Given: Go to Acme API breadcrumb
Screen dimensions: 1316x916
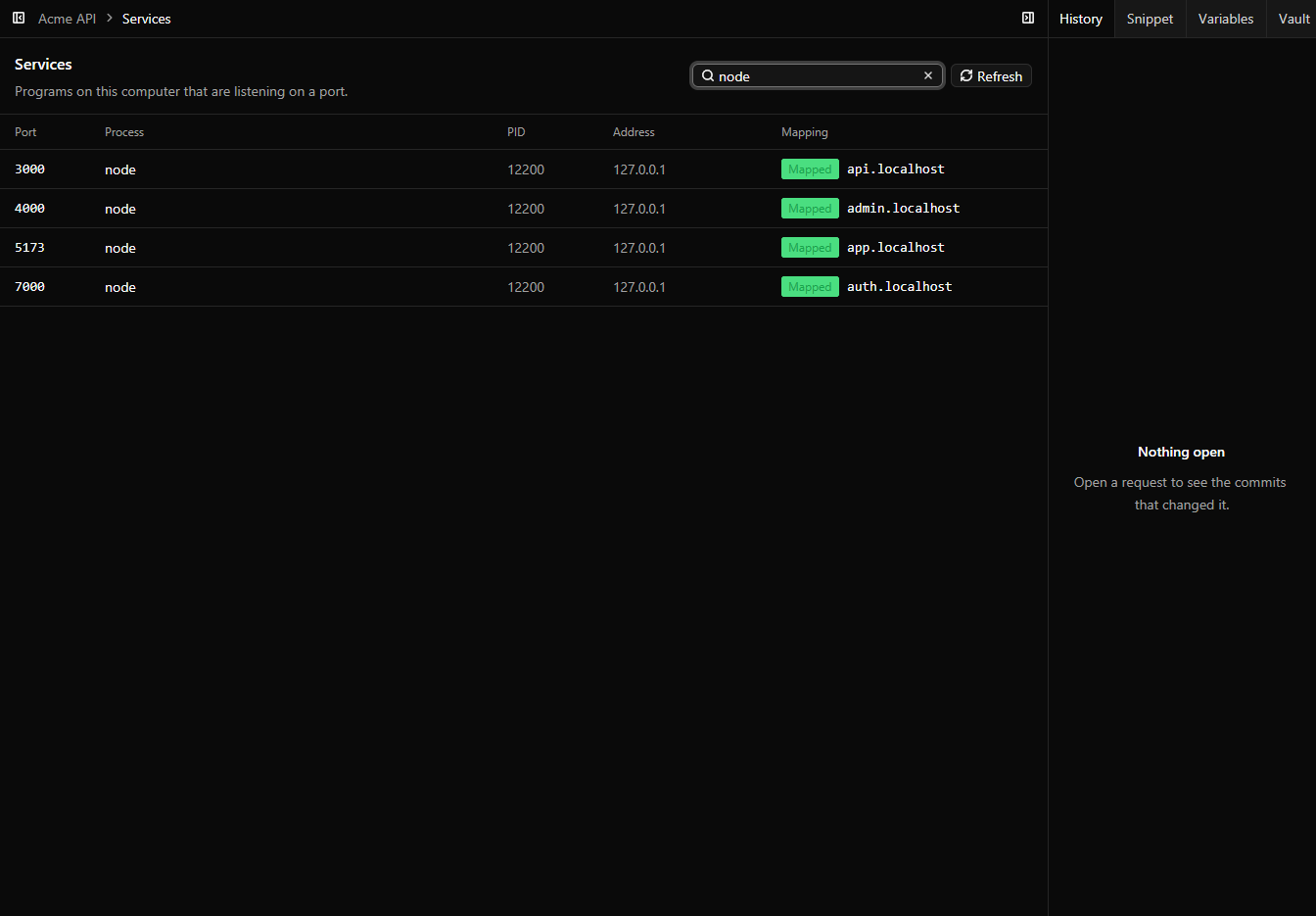Looking at the screenshot, I should [67, 19].
